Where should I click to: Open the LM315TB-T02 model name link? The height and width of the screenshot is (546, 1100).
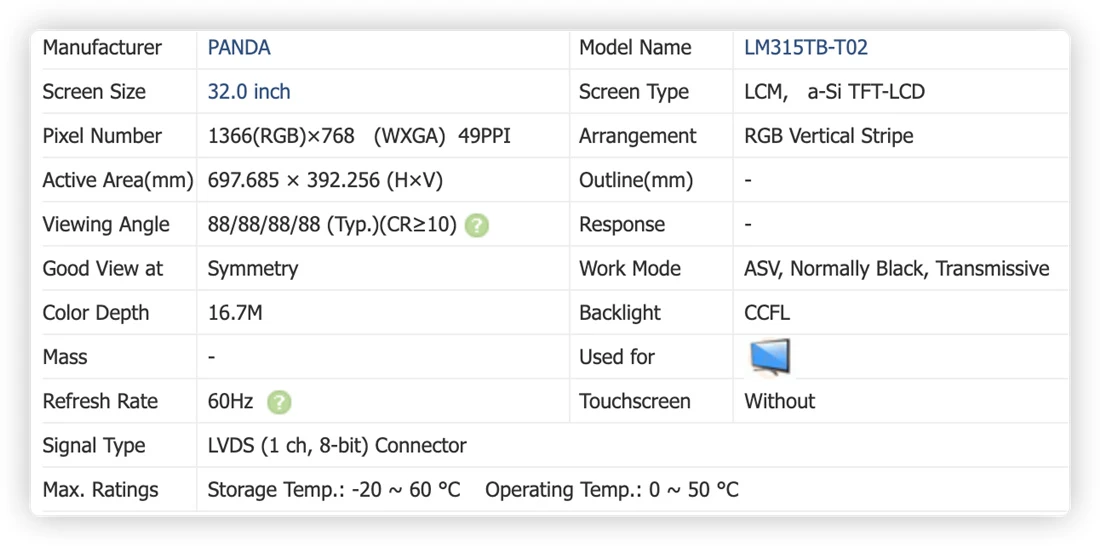tap(806, 48)
